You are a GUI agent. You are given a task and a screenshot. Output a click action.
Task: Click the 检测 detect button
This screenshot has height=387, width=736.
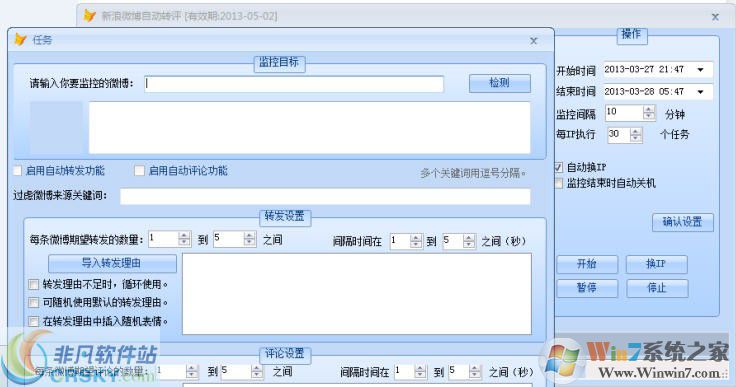click(x=499, y=83)
